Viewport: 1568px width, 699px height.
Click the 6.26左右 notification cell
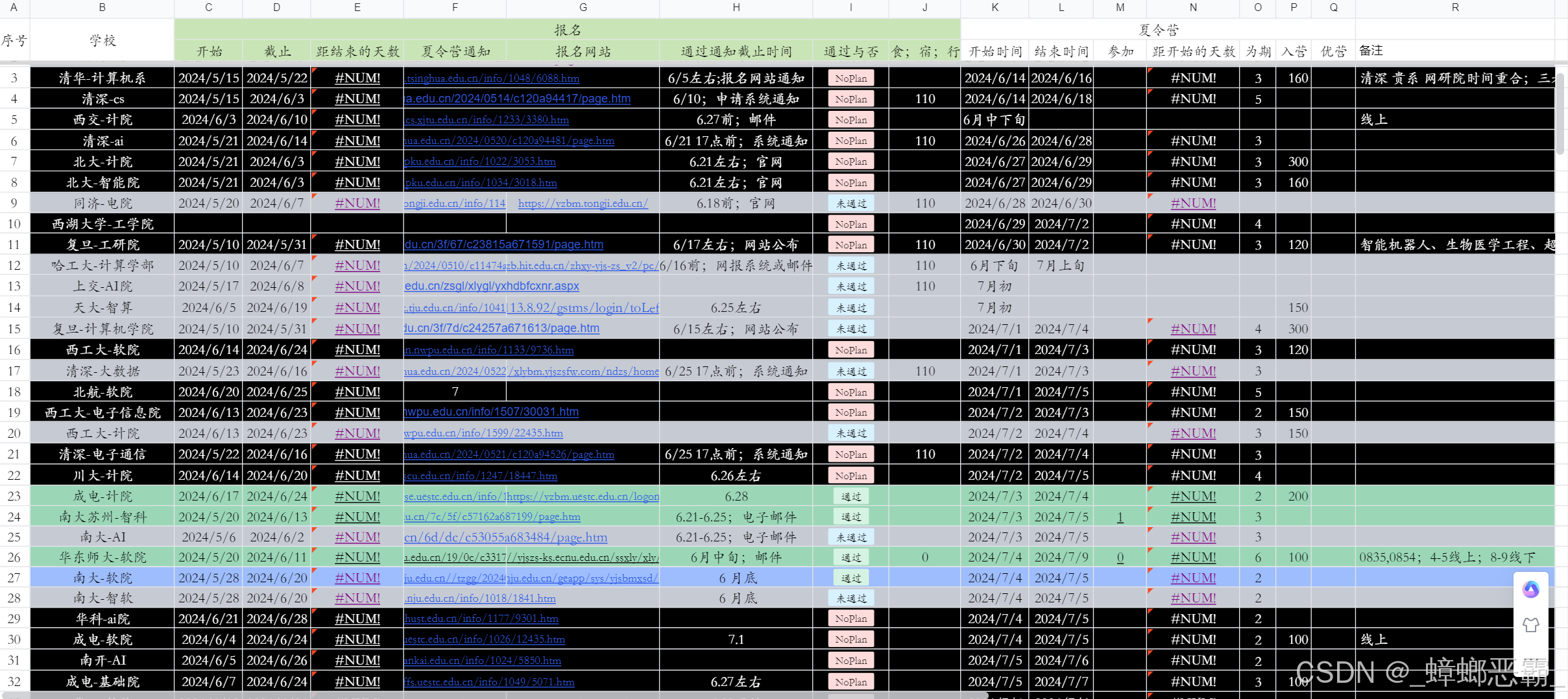(736, 476)
